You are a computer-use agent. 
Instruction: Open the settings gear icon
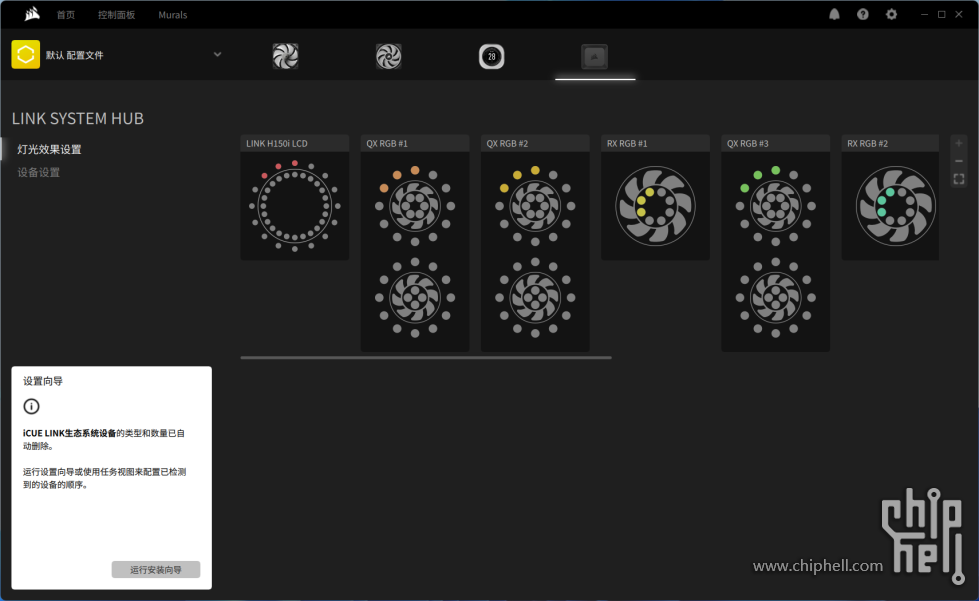pyautogui.click(x=891, y=14)
